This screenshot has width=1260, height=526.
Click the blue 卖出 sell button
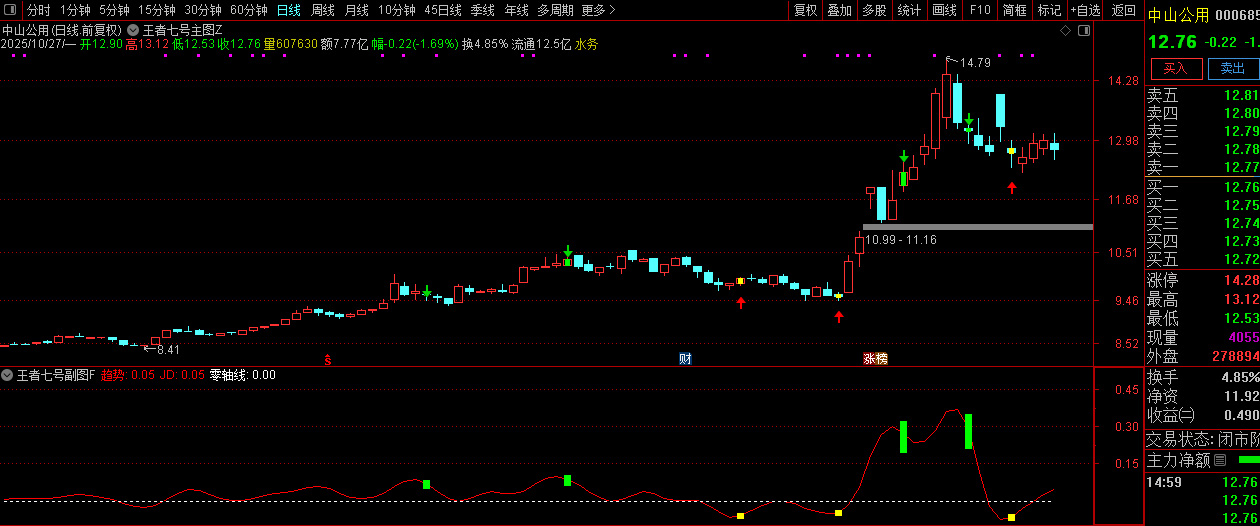coord(1232,68)
